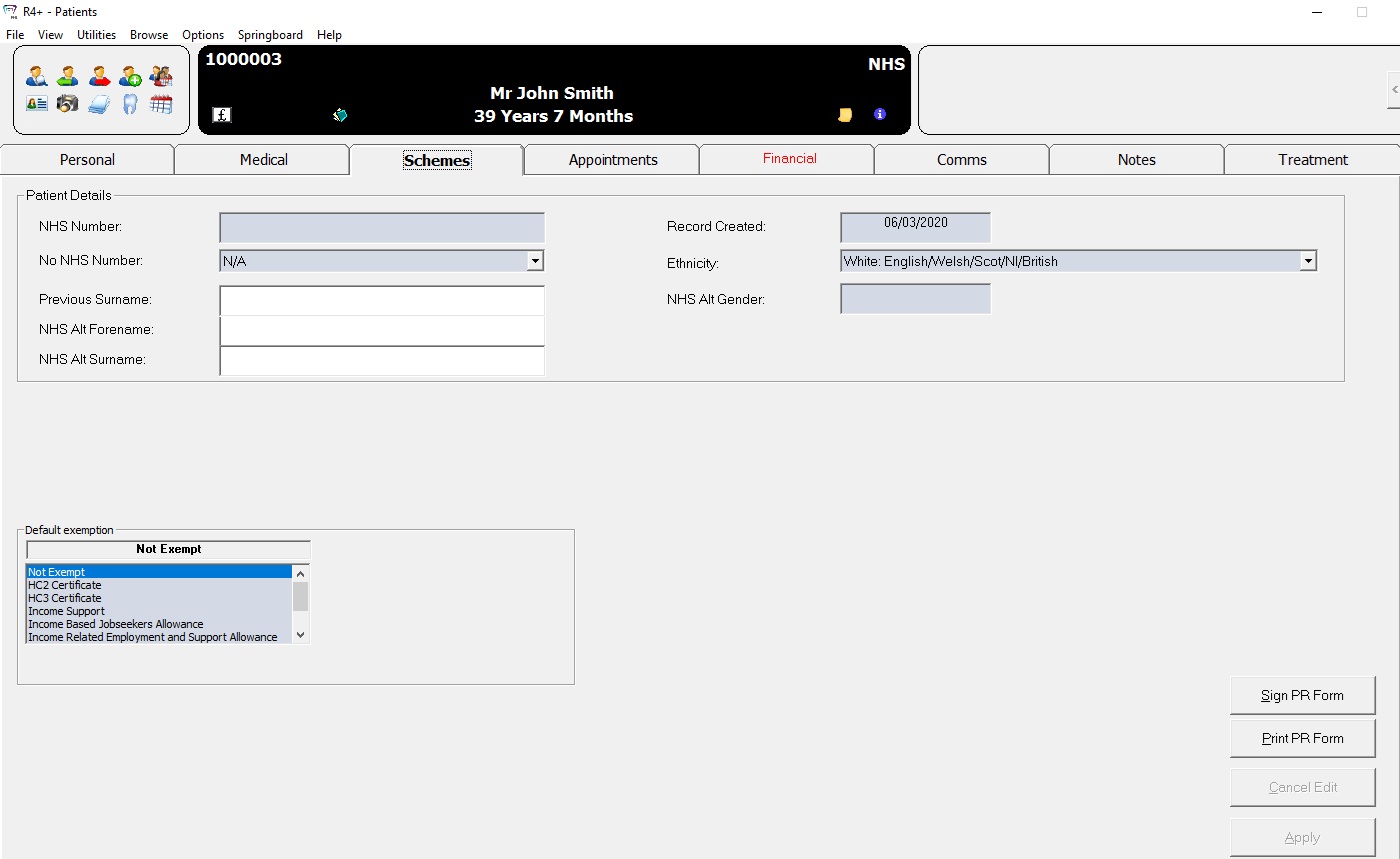Go to next patient with red arrow icon

(x=99, y=76)
